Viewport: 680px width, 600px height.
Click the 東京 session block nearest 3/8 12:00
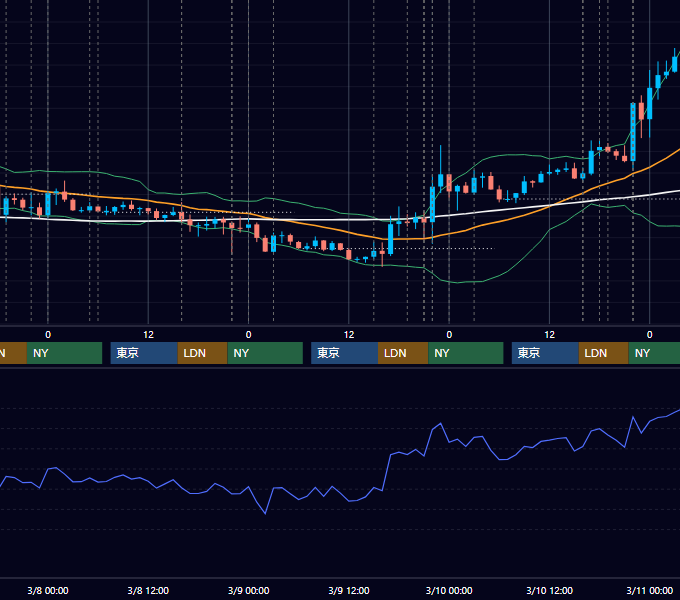144,353
